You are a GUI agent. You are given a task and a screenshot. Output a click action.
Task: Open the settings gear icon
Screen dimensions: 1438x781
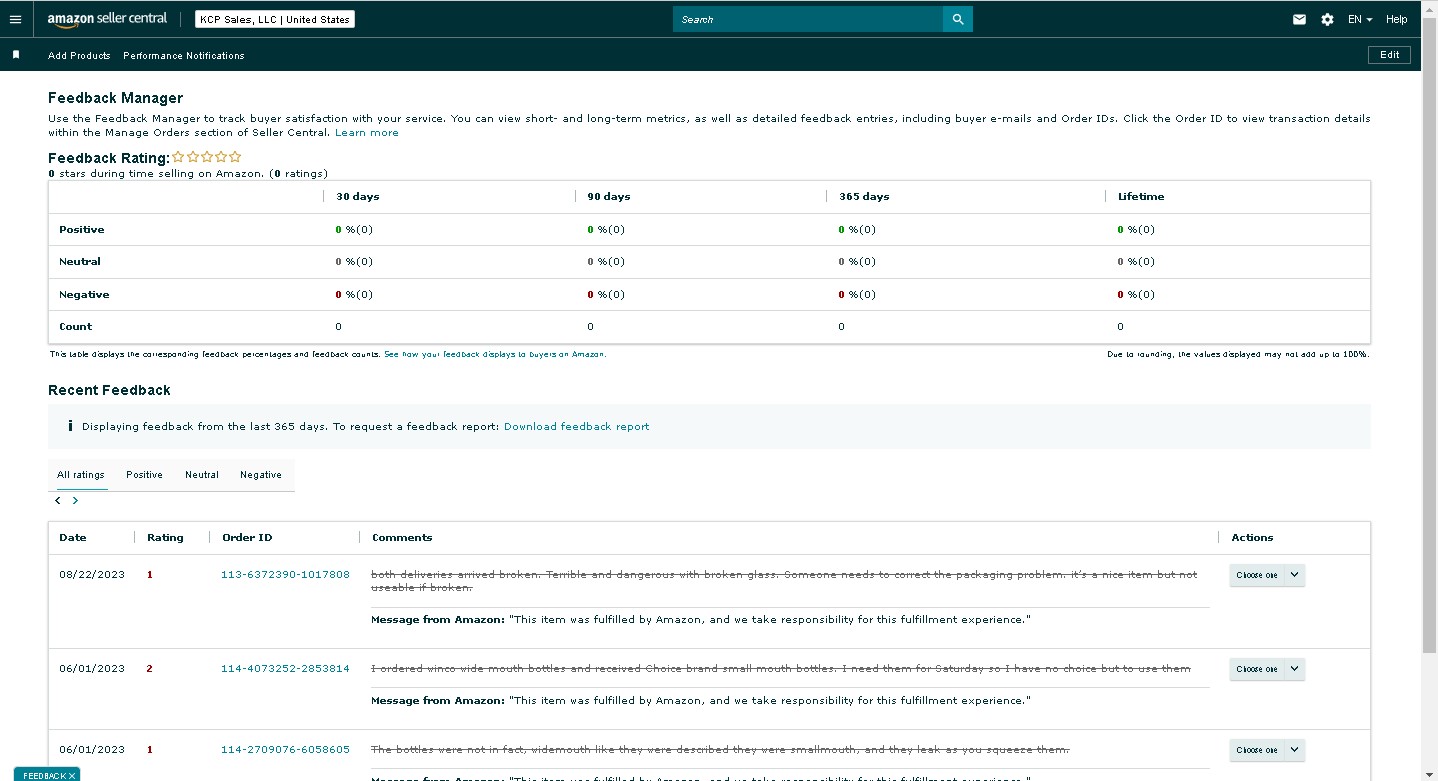tap(1327, 19)
